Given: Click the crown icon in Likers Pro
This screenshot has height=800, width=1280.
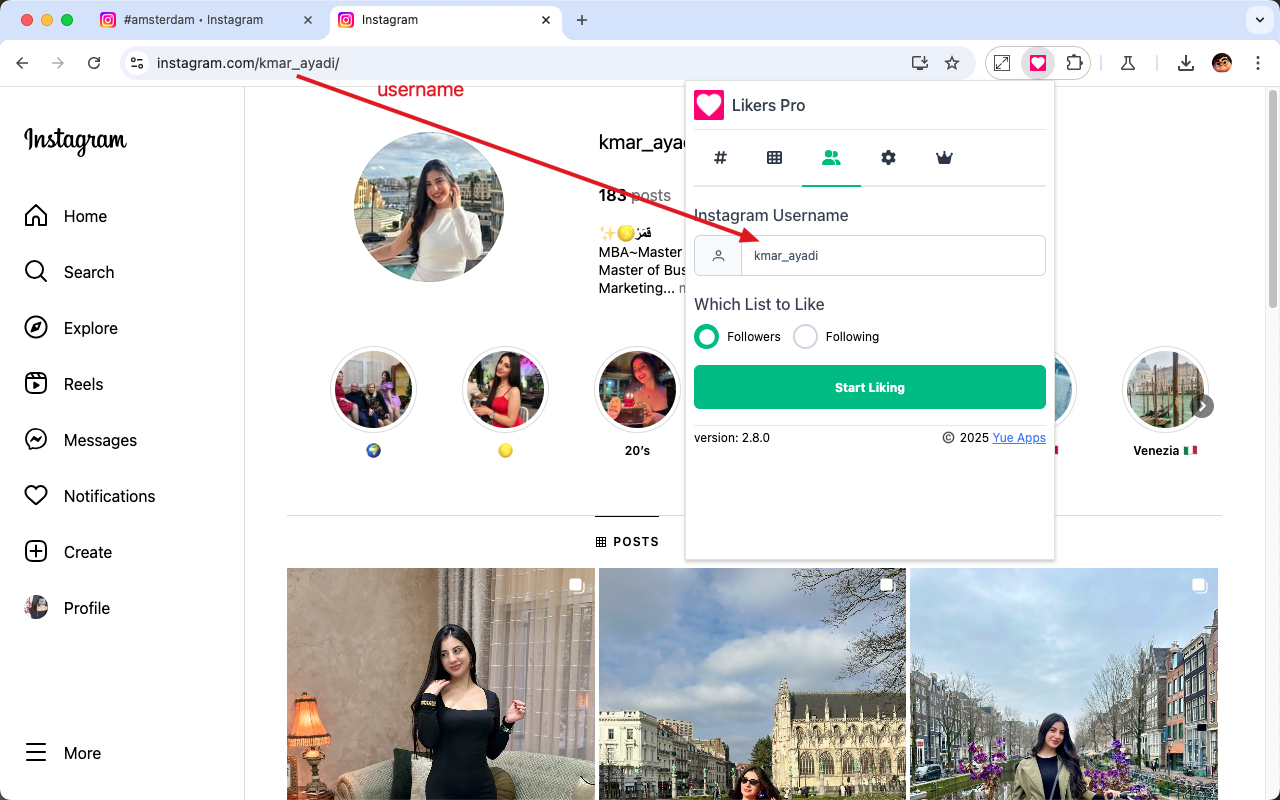Looking at the screenshot, I should (x=944, y=157).
